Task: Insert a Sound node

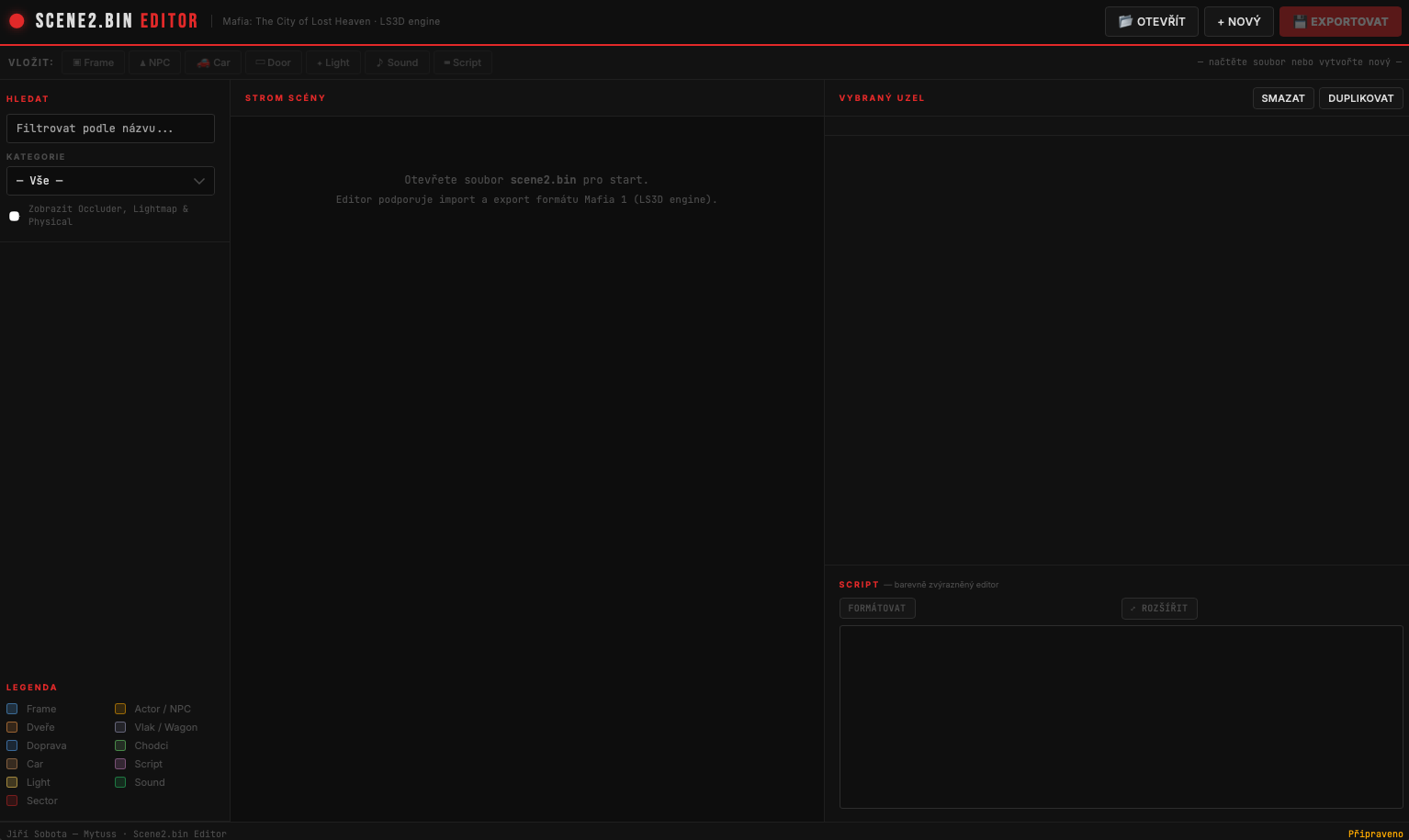Action: [397, 62]
